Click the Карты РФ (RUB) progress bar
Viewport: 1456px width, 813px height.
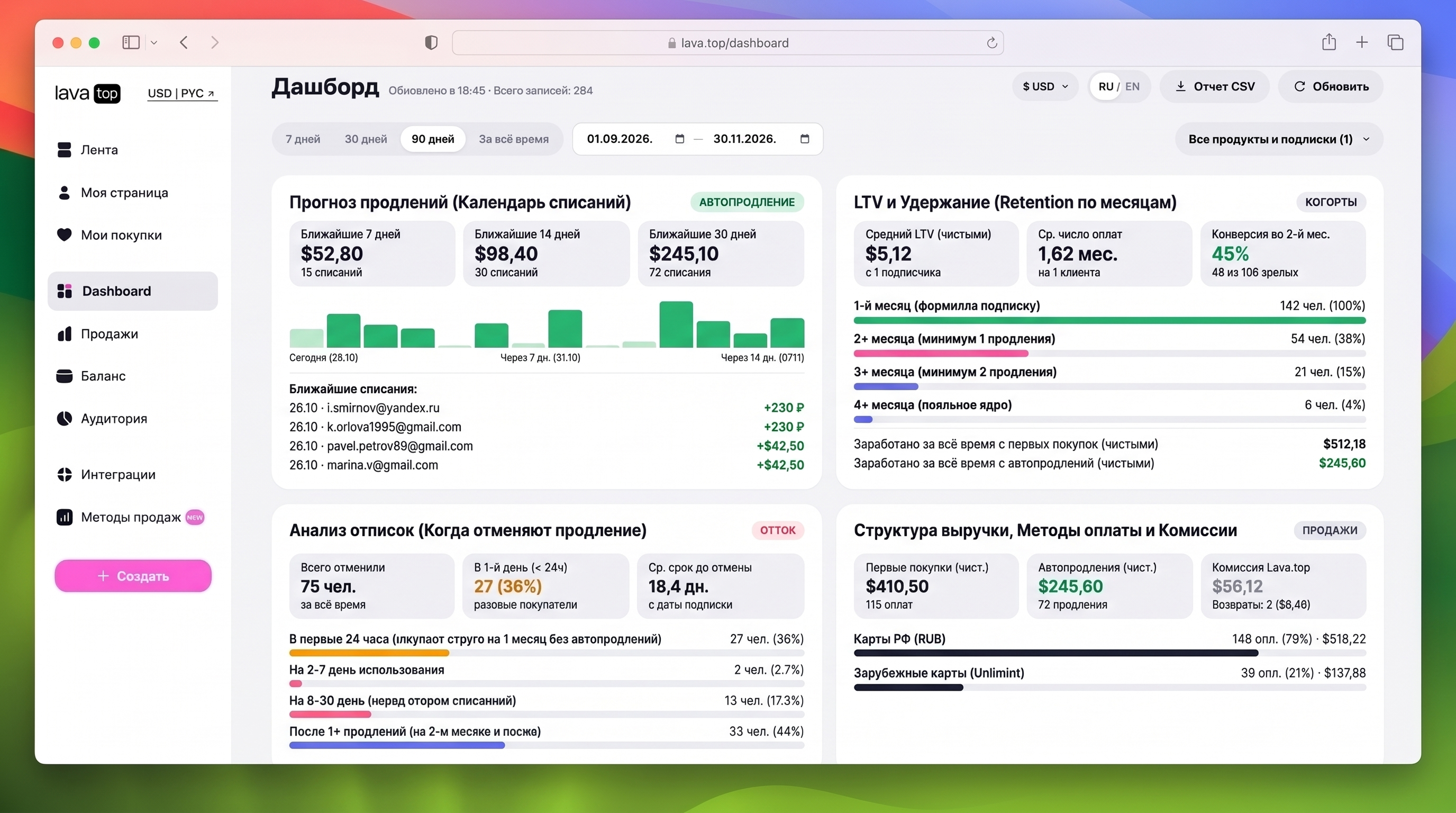point(1109,654)
